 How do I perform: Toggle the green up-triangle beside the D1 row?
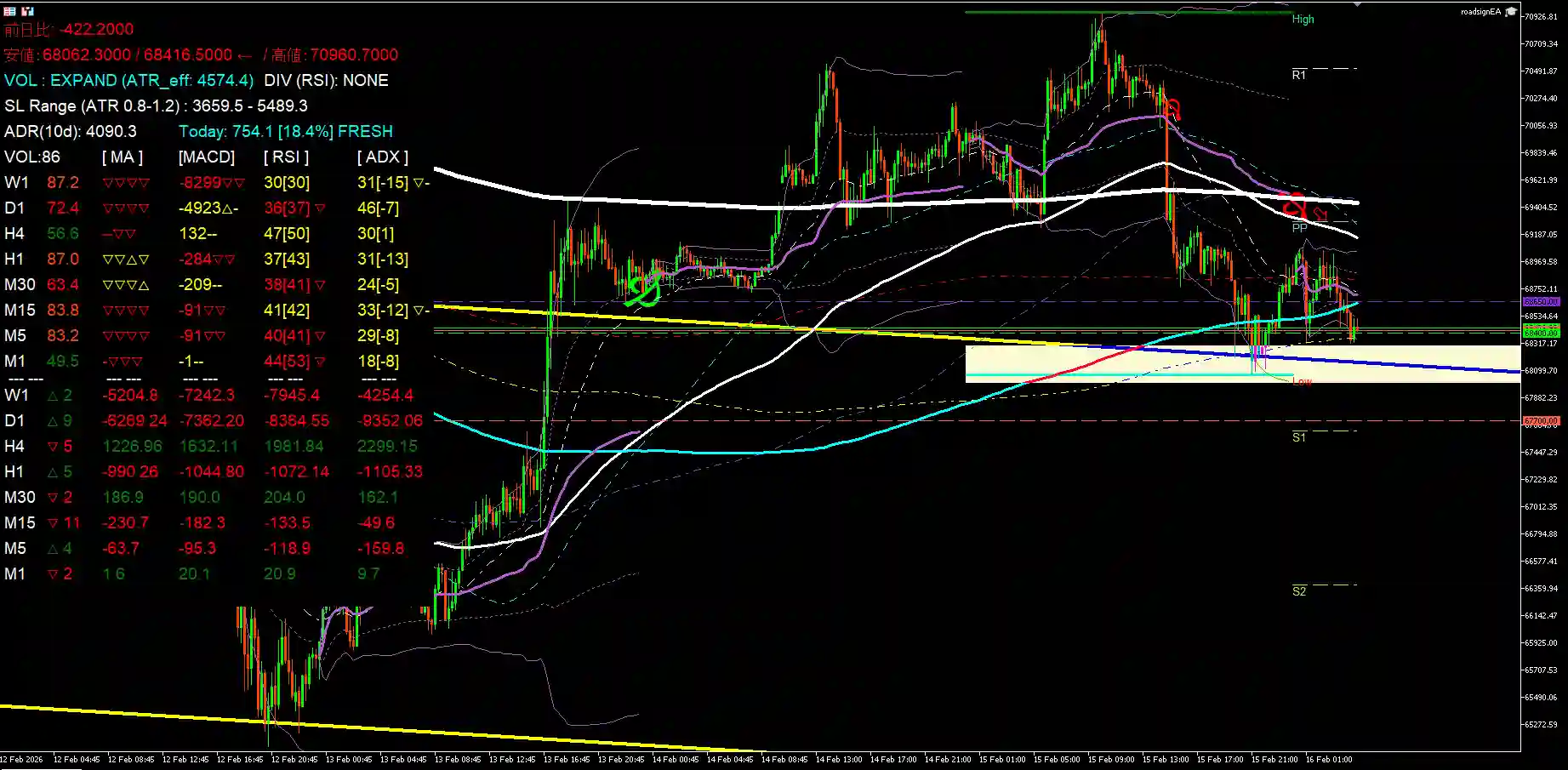(x=53, y=420)
